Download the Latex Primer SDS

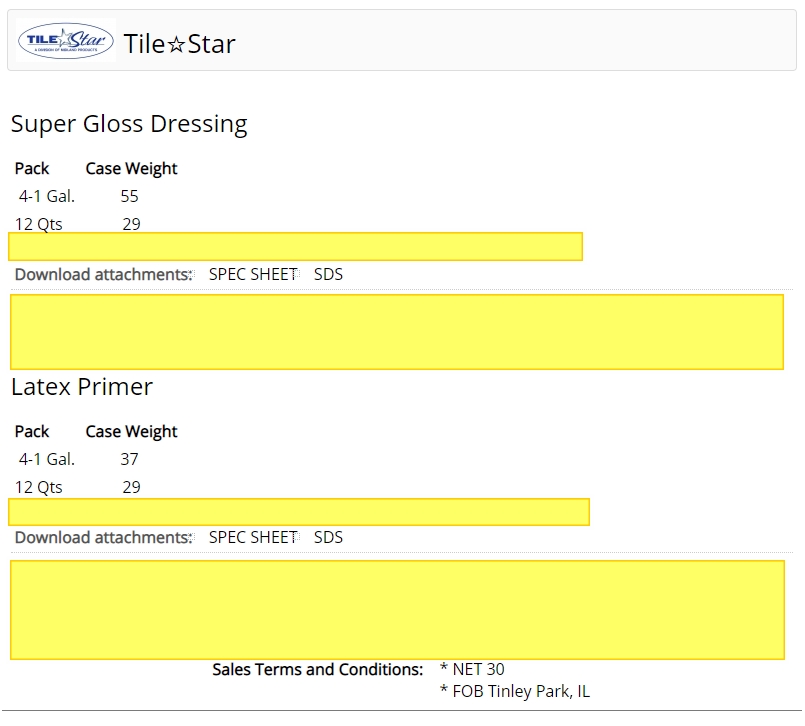[x=328, y=538]
